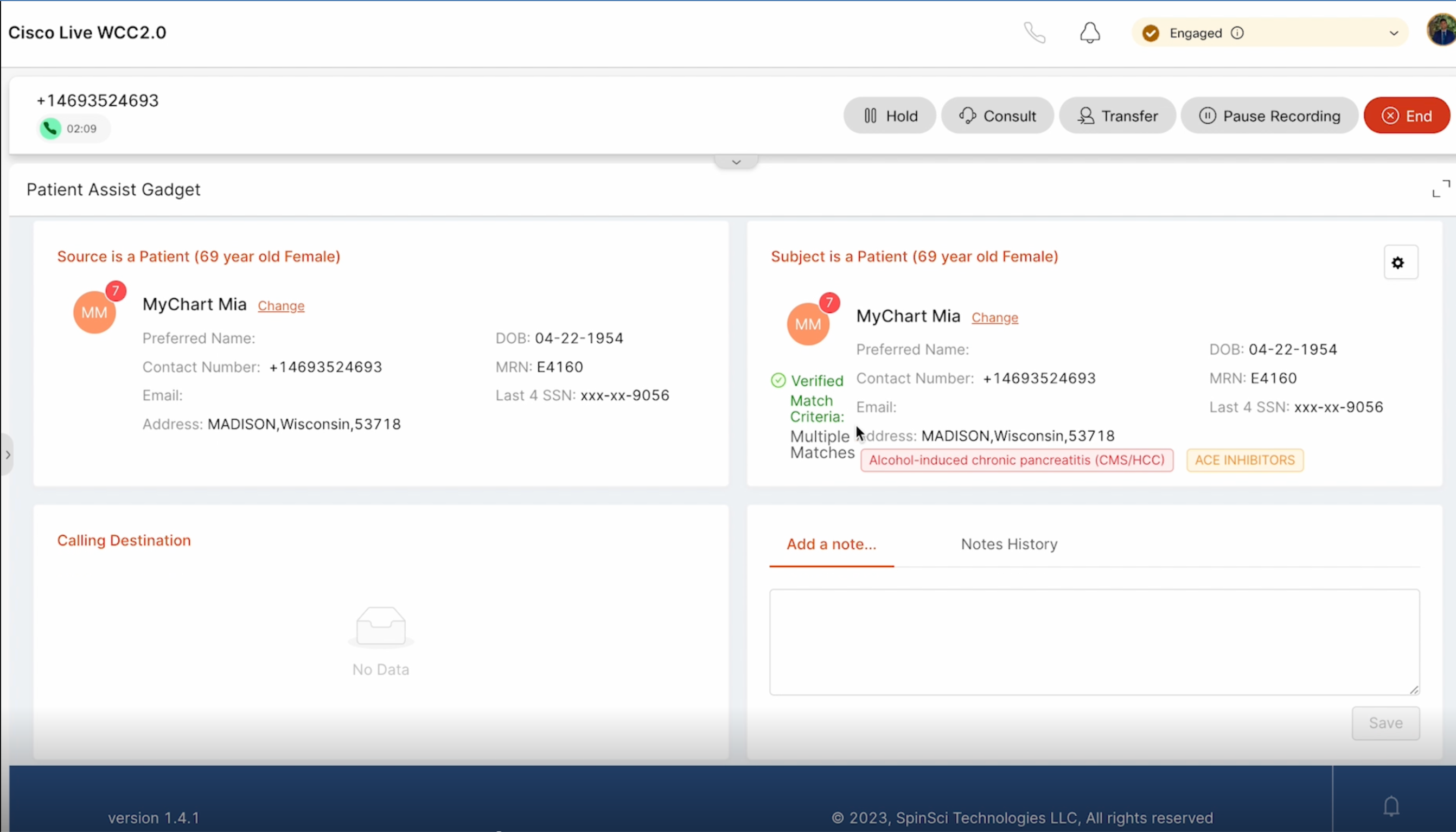
Task: Switch to the Add a note tab
Action: point(831,544)
